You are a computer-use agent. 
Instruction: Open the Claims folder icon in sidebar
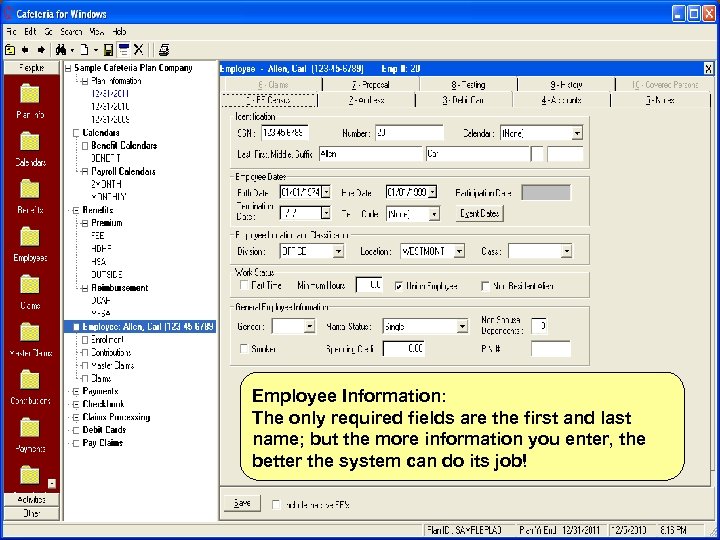30,285
